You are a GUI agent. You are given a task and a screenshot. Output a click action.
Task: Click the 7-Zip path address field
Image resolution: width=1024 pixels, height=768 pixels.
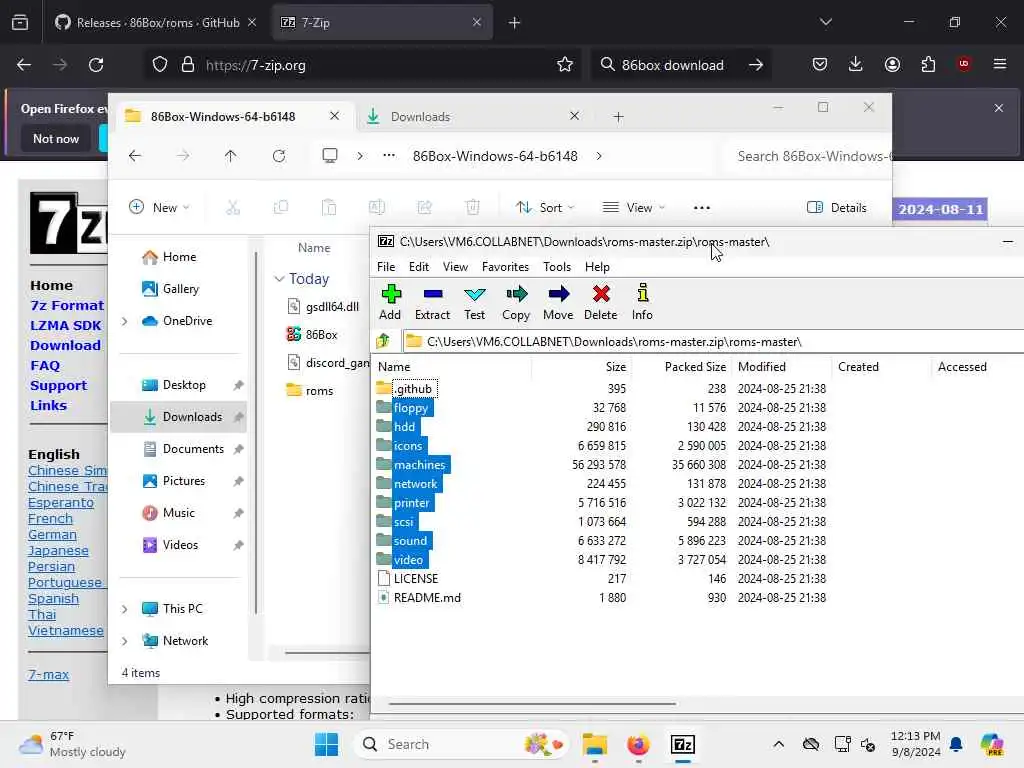coord(712,342)
